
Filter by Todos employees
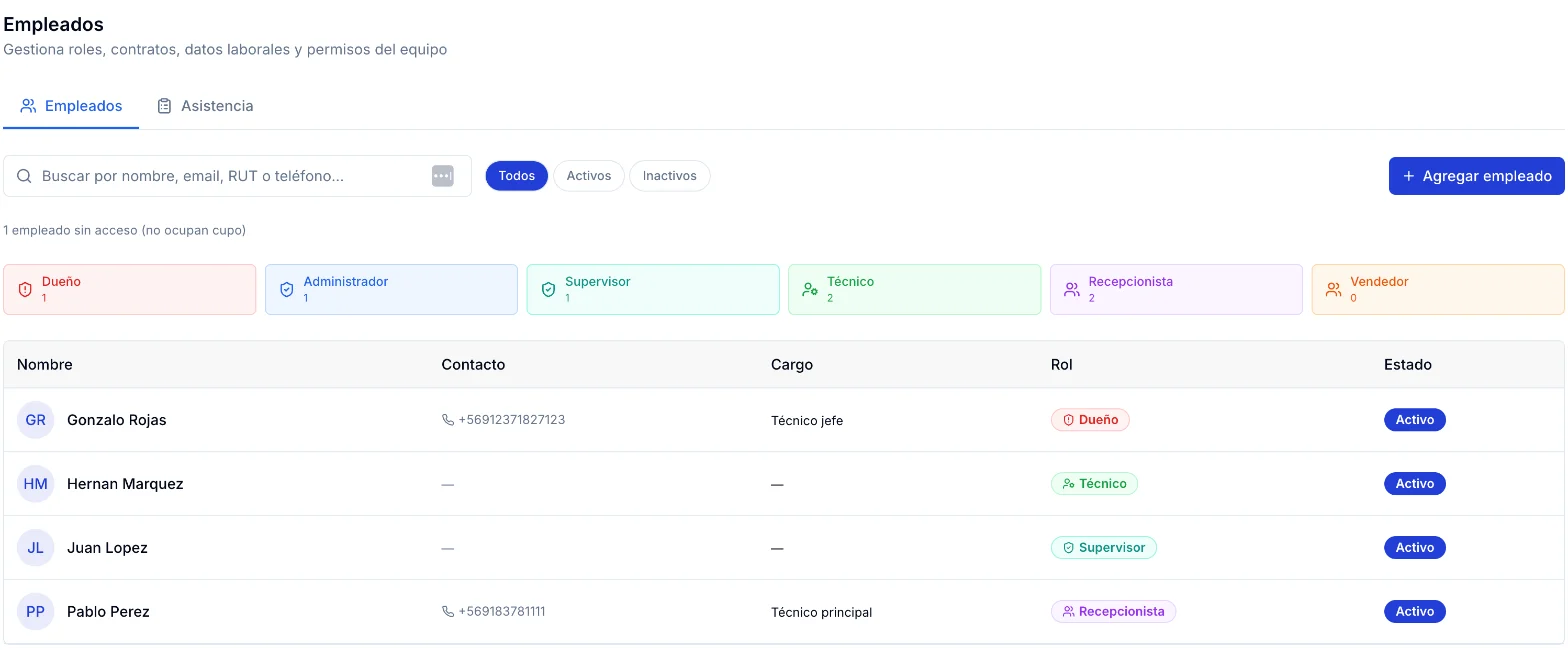click(x=517, y=176)
